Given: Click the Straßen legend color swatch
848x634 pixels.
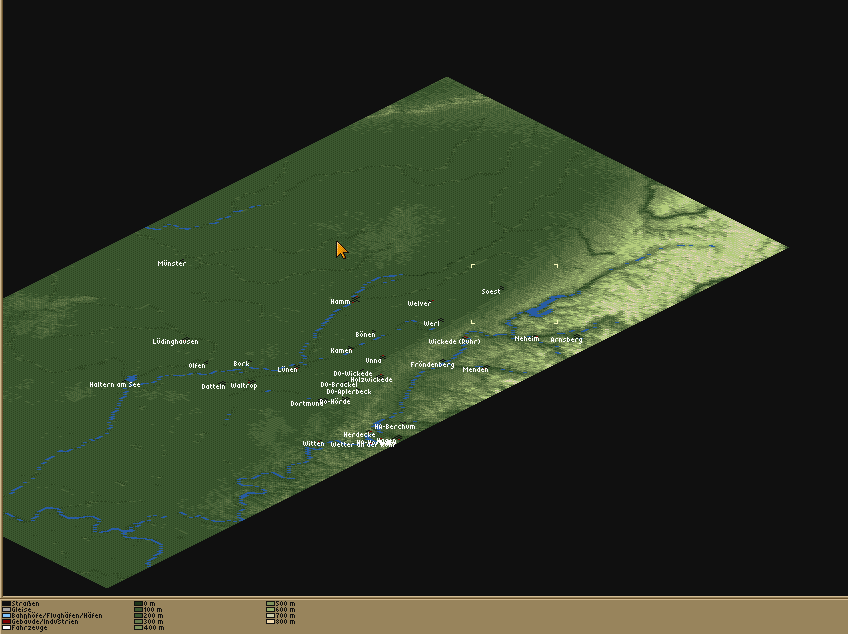Looking at the screenshot, I should [x=6, y=604].
